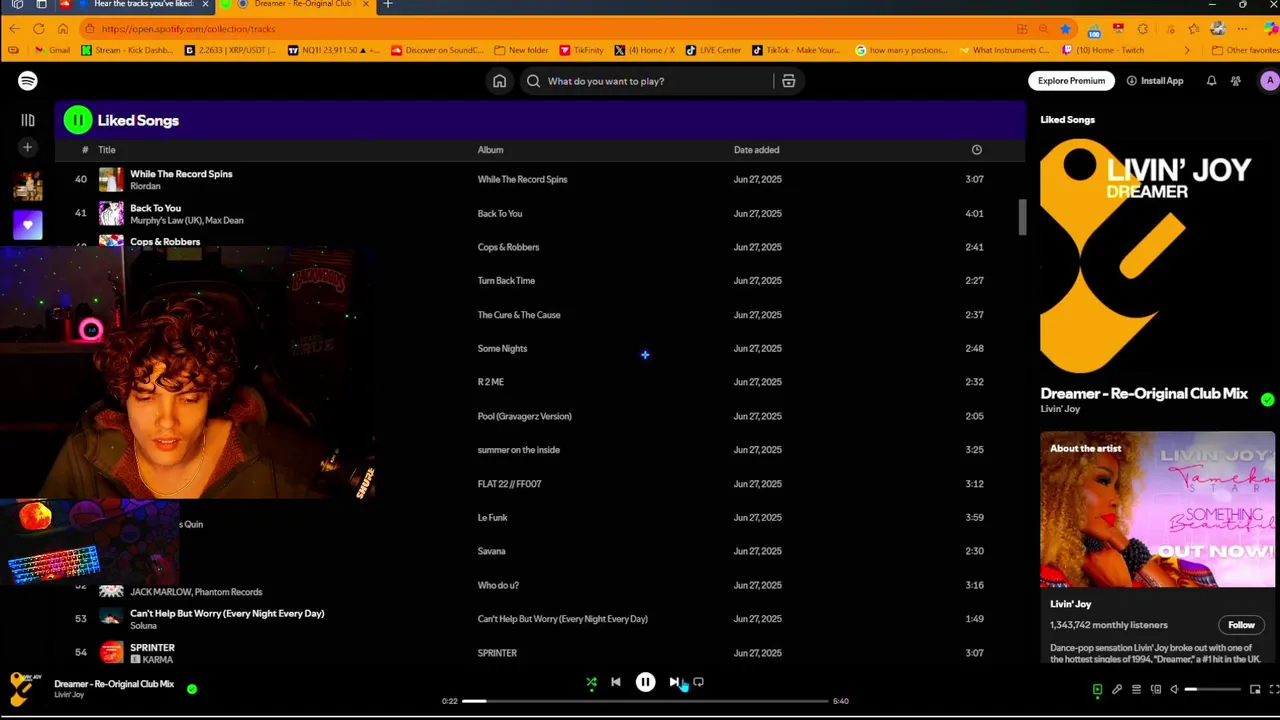Collapse Your Library sidebar icon
This screenshot has height=720, width=1280.
tap(28, 120)
